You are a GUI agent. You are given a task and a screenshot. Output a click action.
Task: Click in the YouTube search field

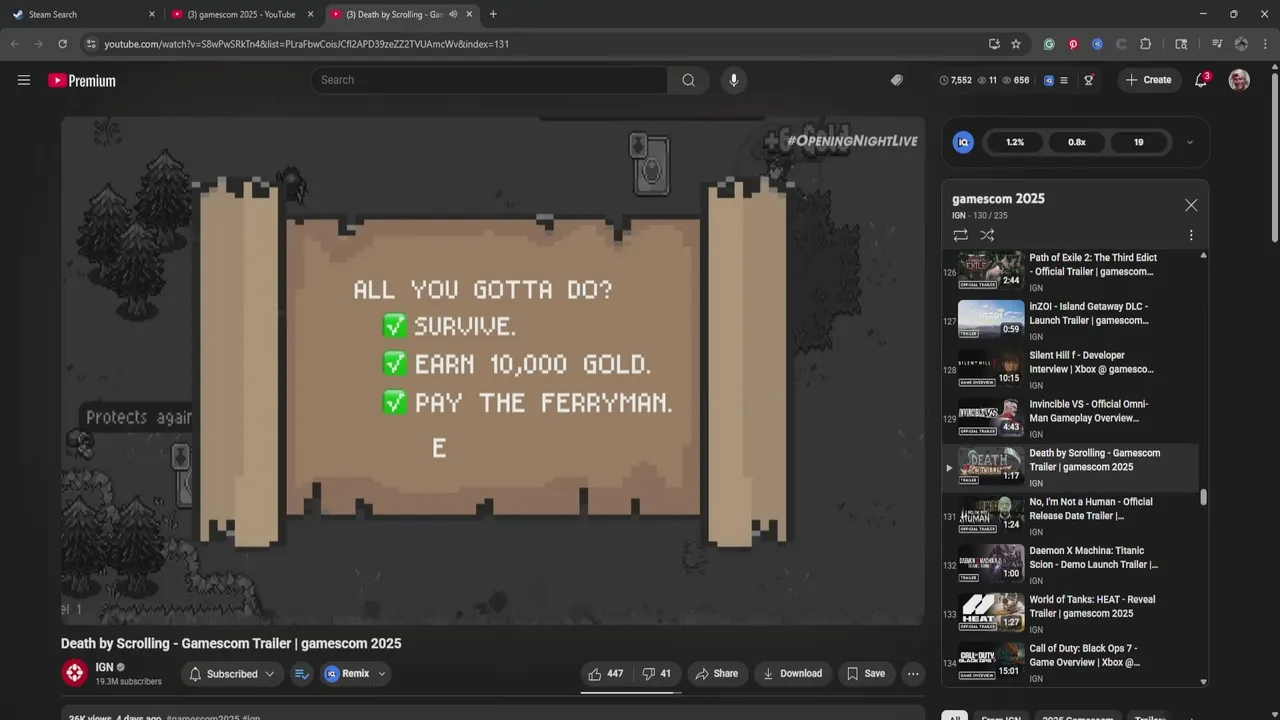(x=490, y=80)
